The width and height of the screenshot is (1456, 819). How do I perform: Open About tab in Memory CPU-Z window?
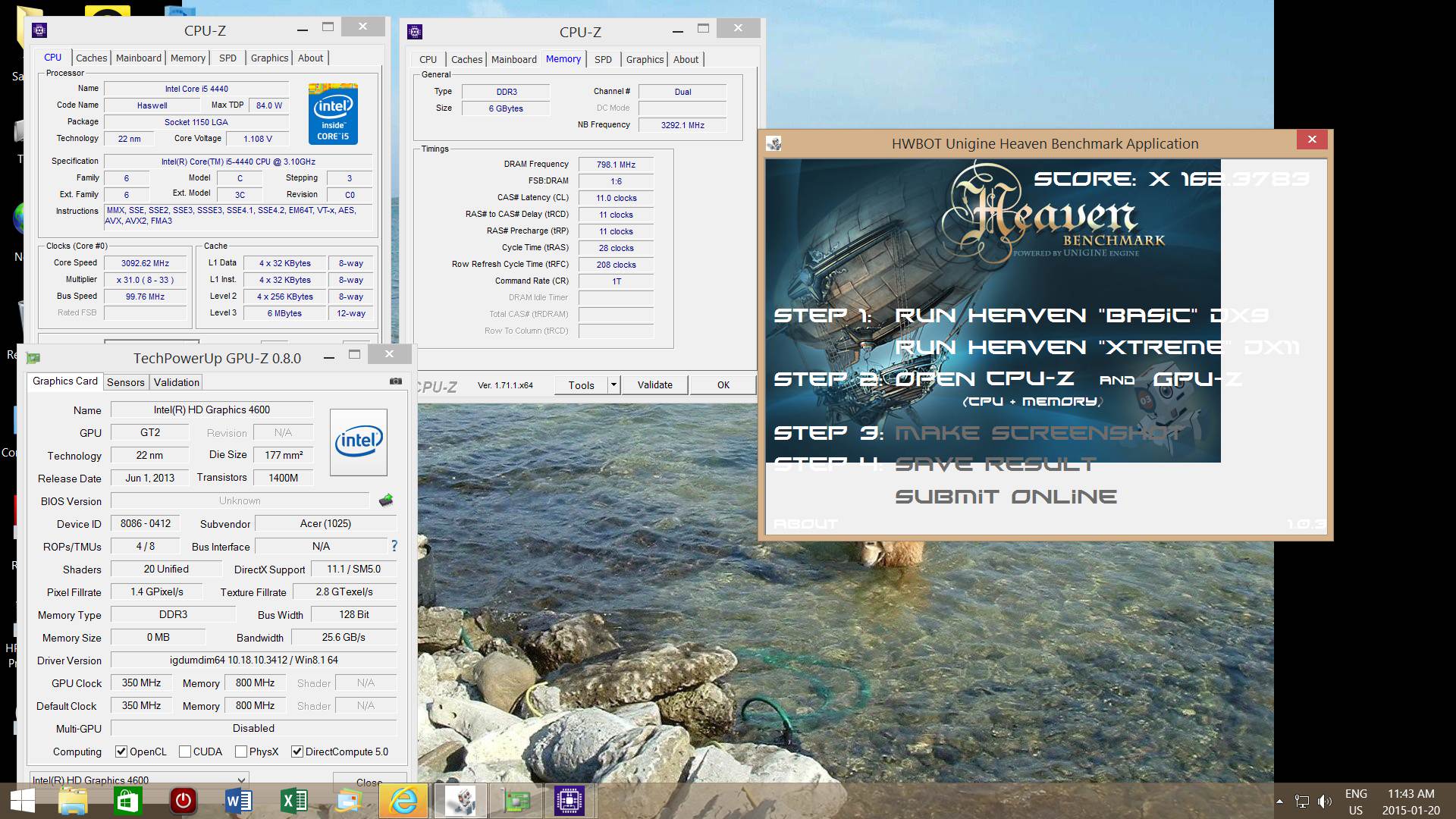point(686,59)
